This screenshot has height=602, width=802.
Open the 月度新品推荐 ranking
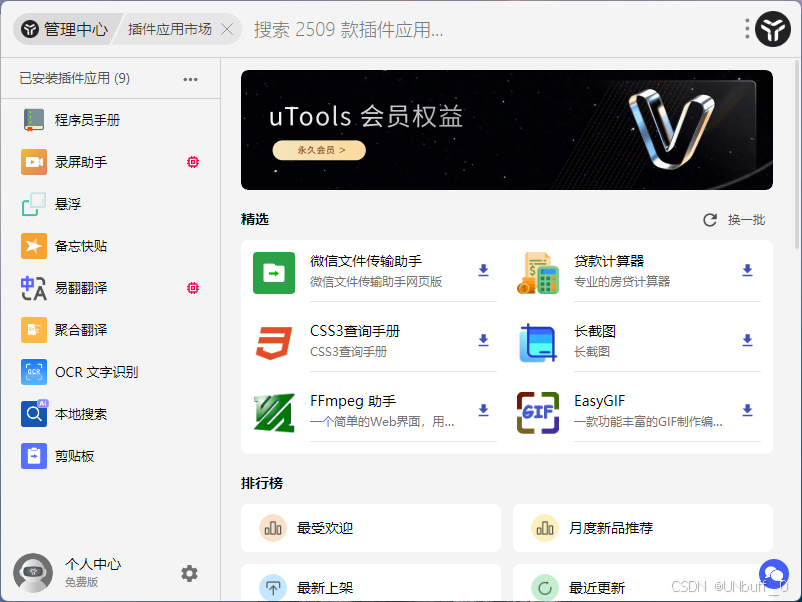[x=642, y=528]
